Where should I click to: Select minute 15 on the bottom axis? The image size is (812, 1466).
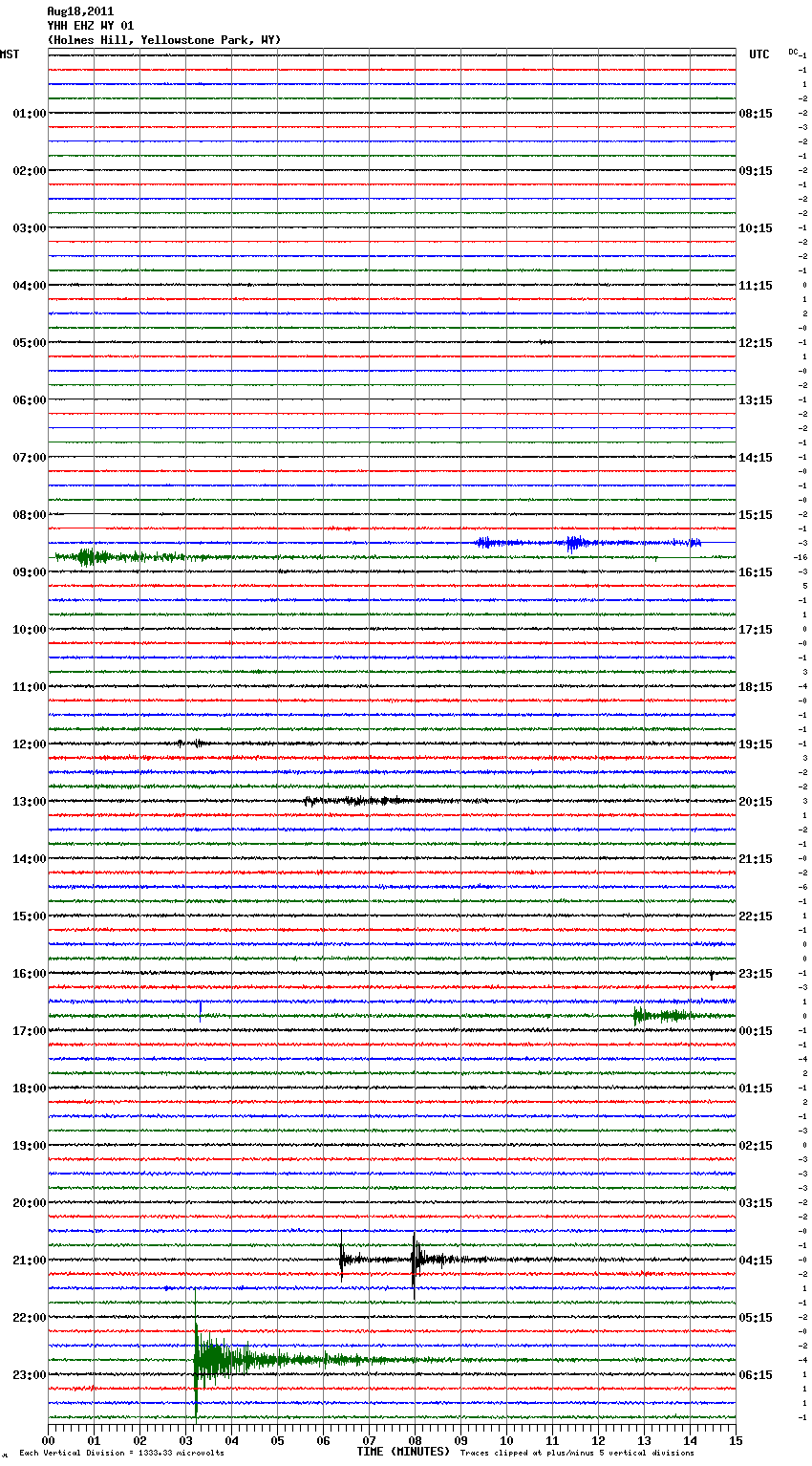736,1440
